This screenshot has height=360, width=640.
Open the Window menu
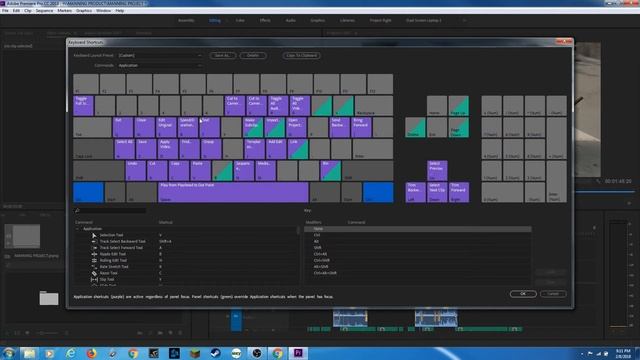pyautogui.click(x=103, y=11)
